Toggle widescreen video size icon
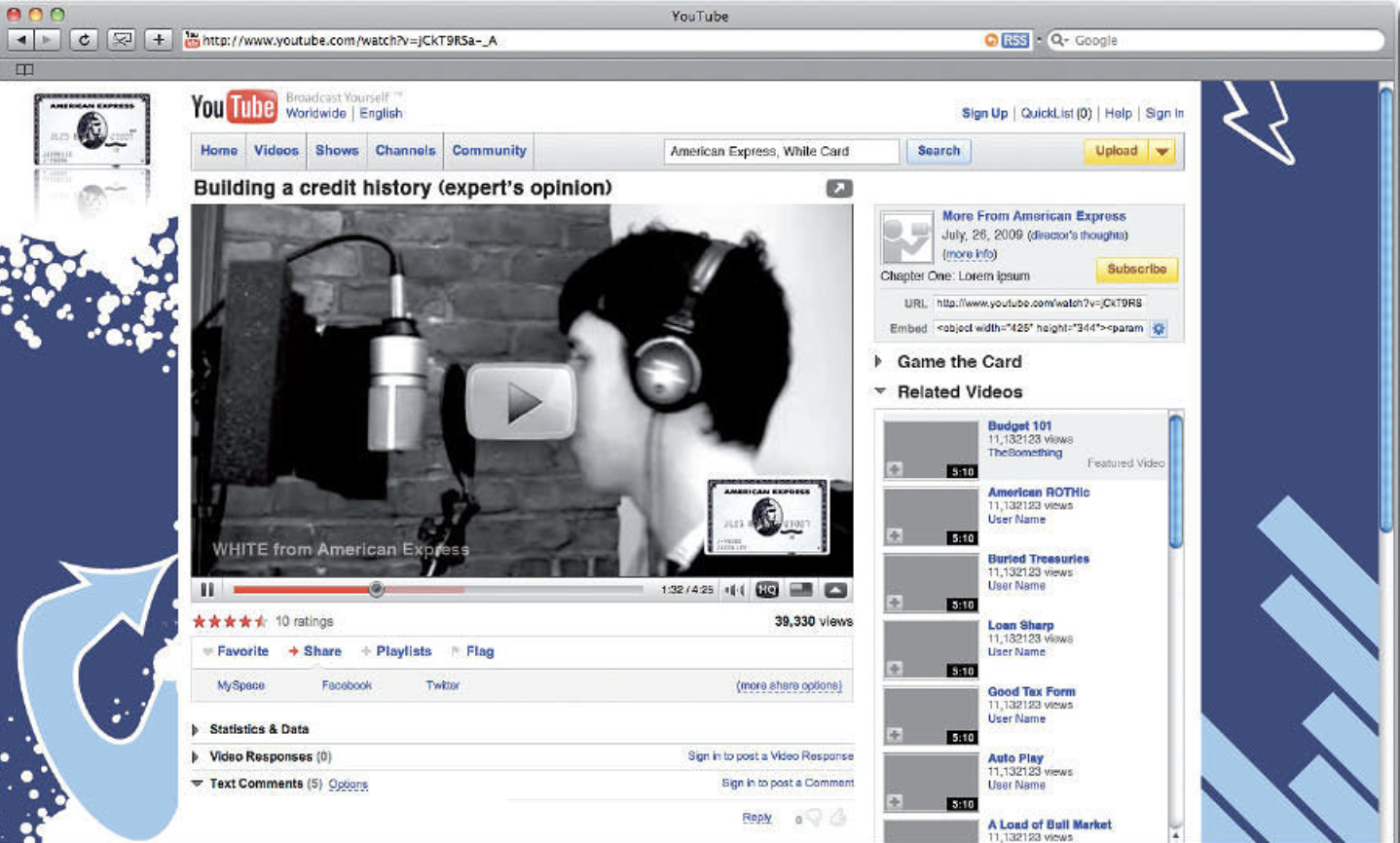Image resolution: width=1400 pixels, height=843 pixels. (x=801, y=590)
